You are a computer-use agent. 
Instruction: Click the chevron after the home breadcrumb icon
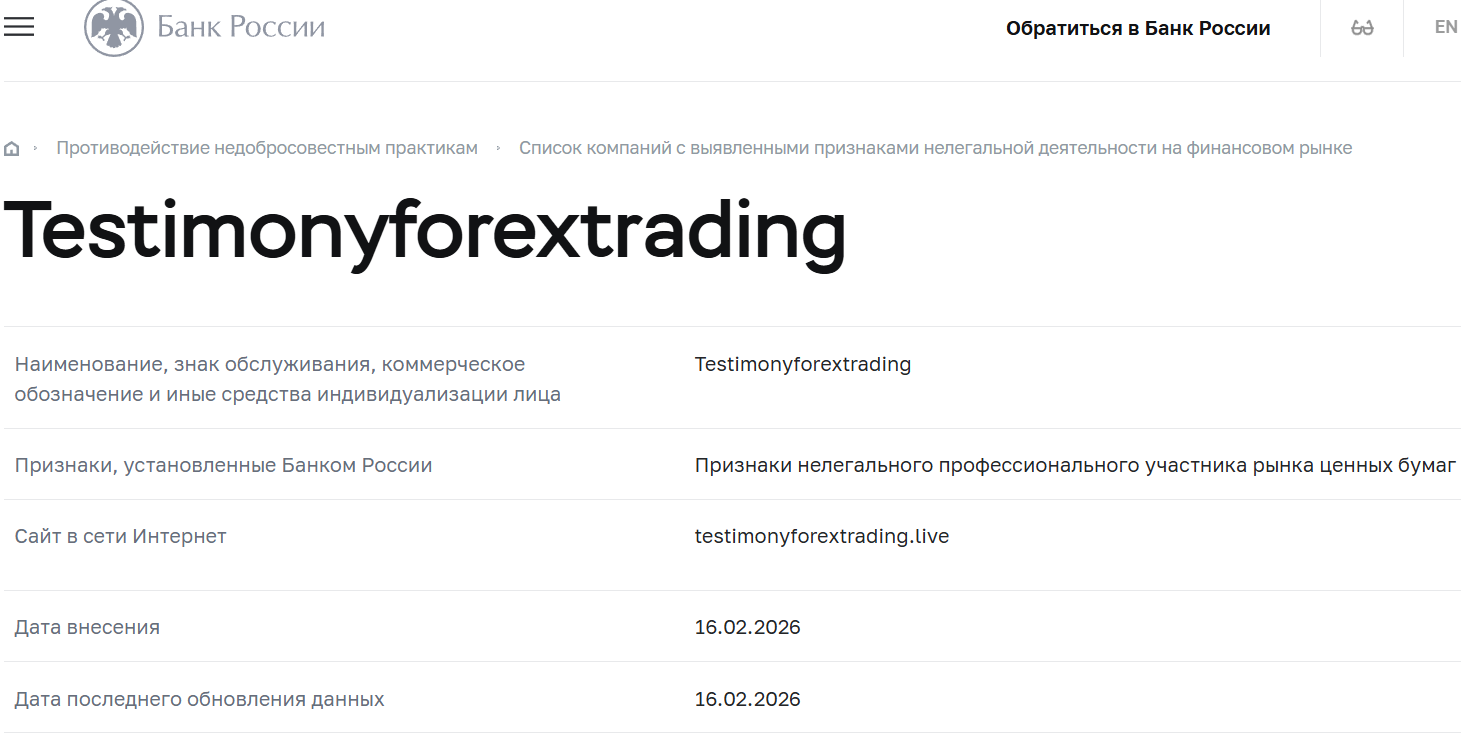36,147
